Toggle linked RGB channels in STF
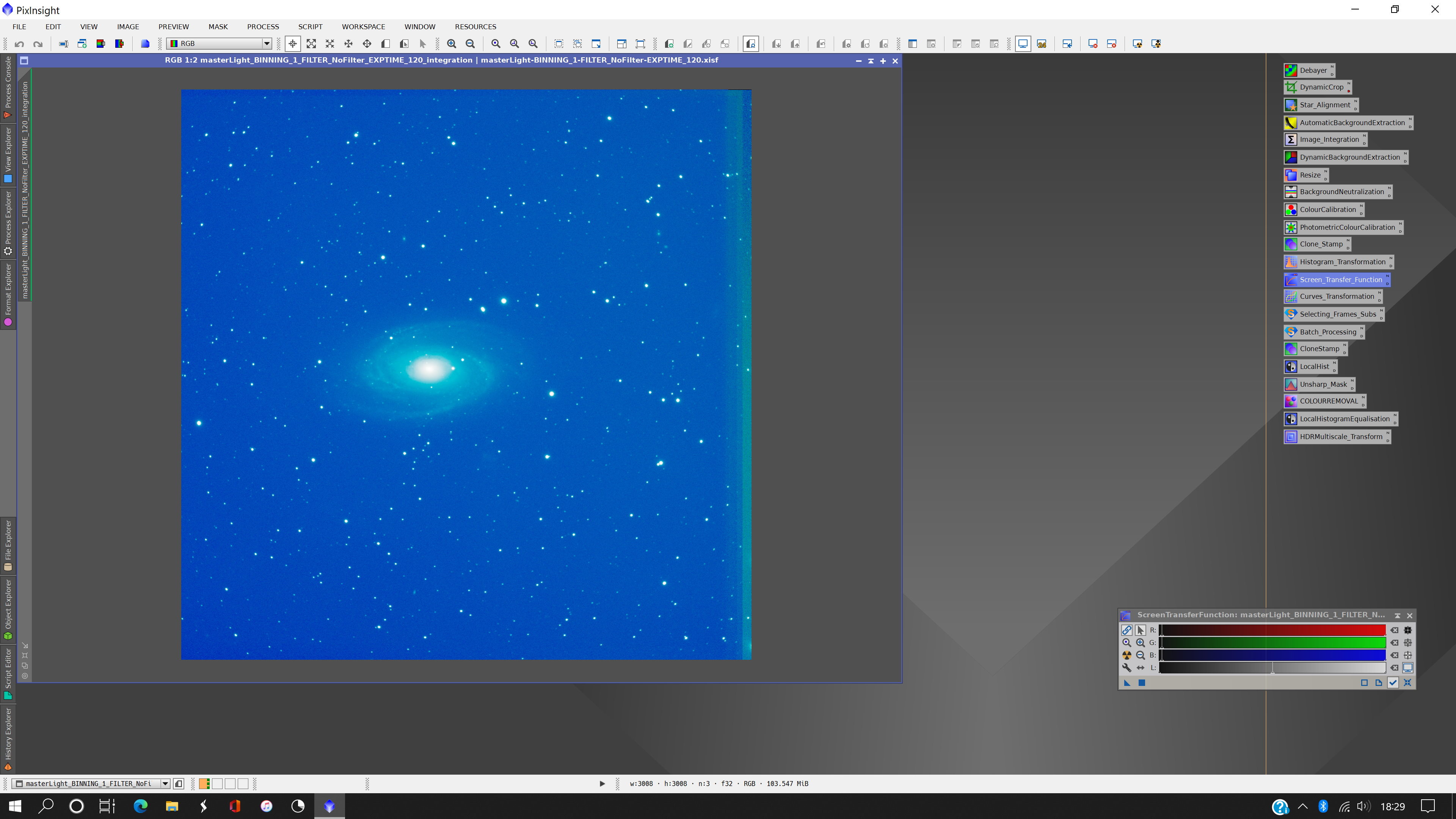1456x819 pixels. pos(1127,630)
